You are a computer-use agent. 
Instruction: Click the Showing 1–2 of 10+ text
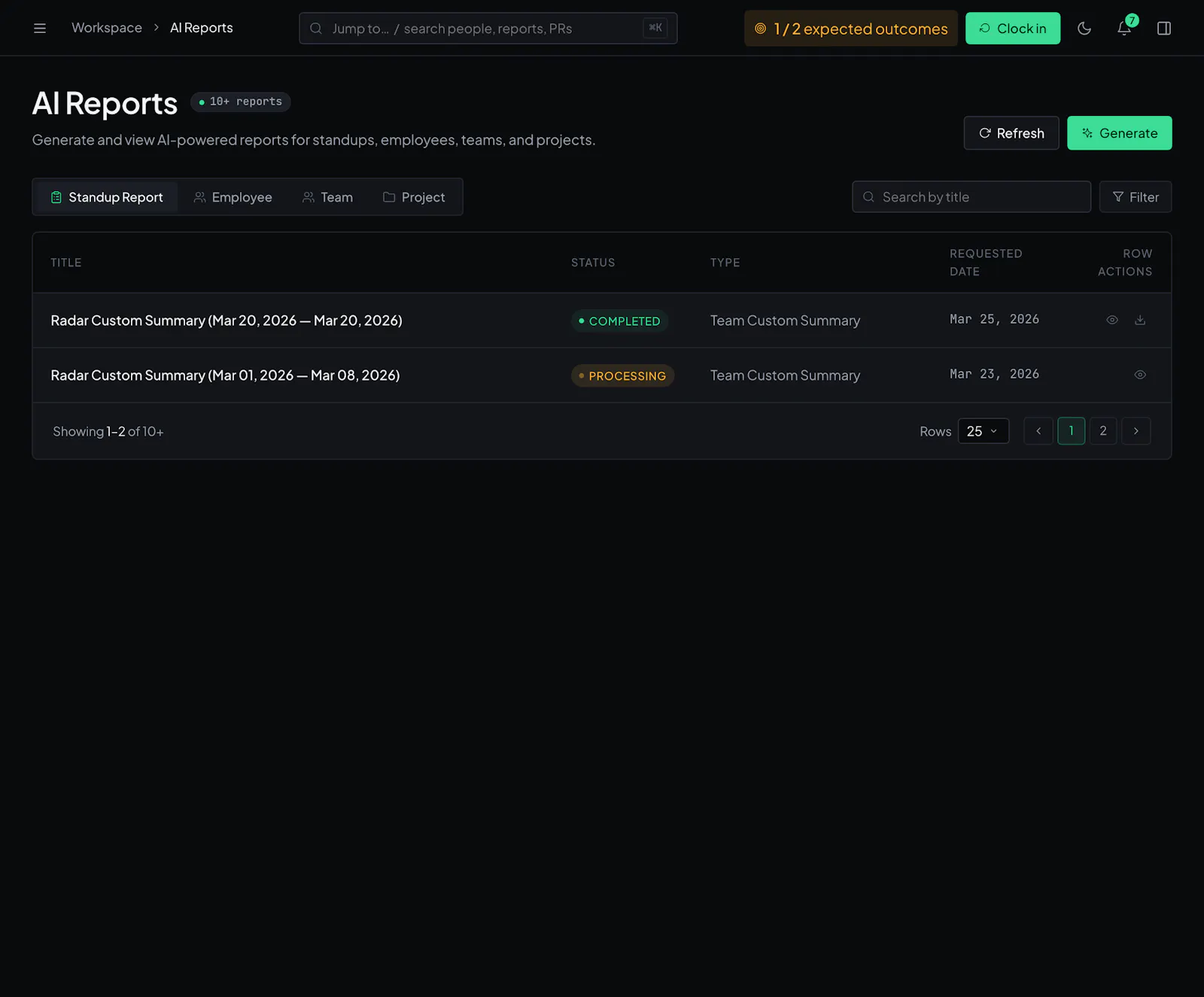click(x=108, y=431)
